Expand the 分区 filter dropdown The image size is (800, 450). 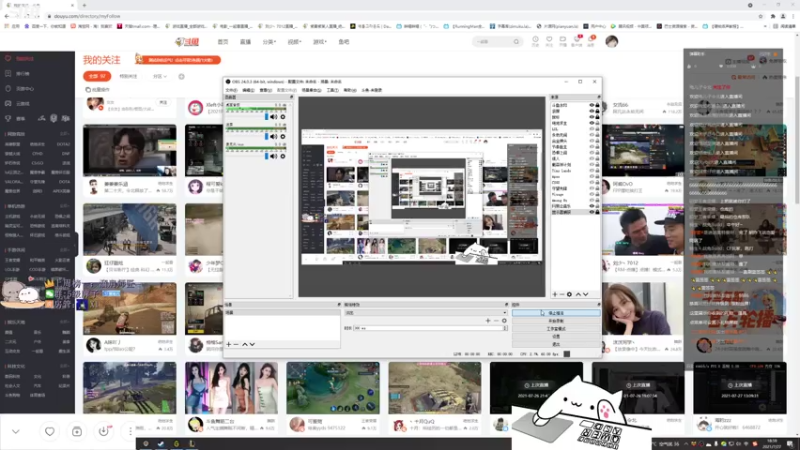coord(160,77)
